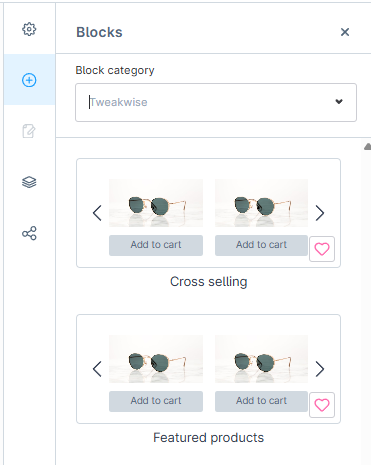Click first sunglasses thumbnail in Cross selling
Screen dimensions: 371x465
[x=156, y=203]
